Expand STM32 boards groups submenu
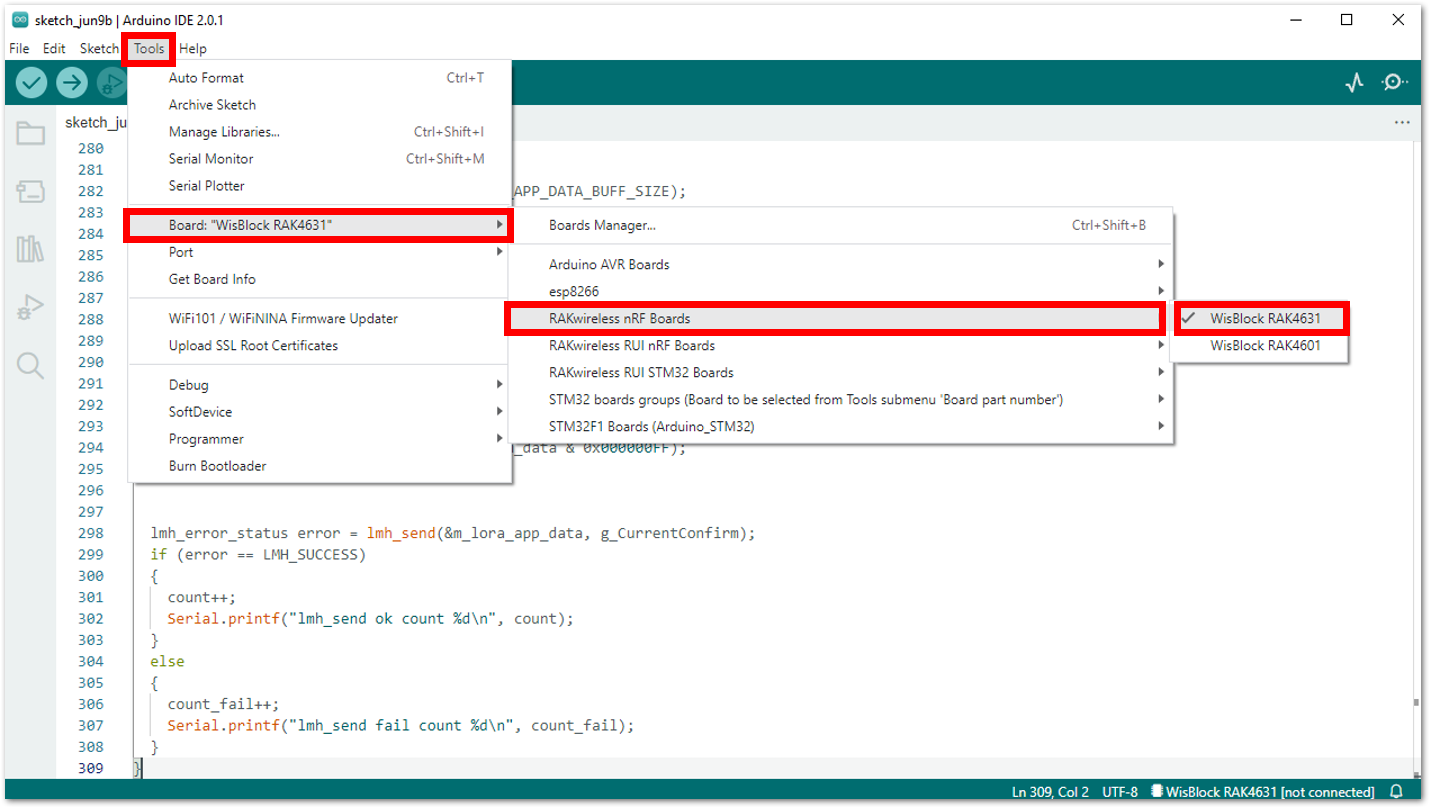 [x=841, y=400]
